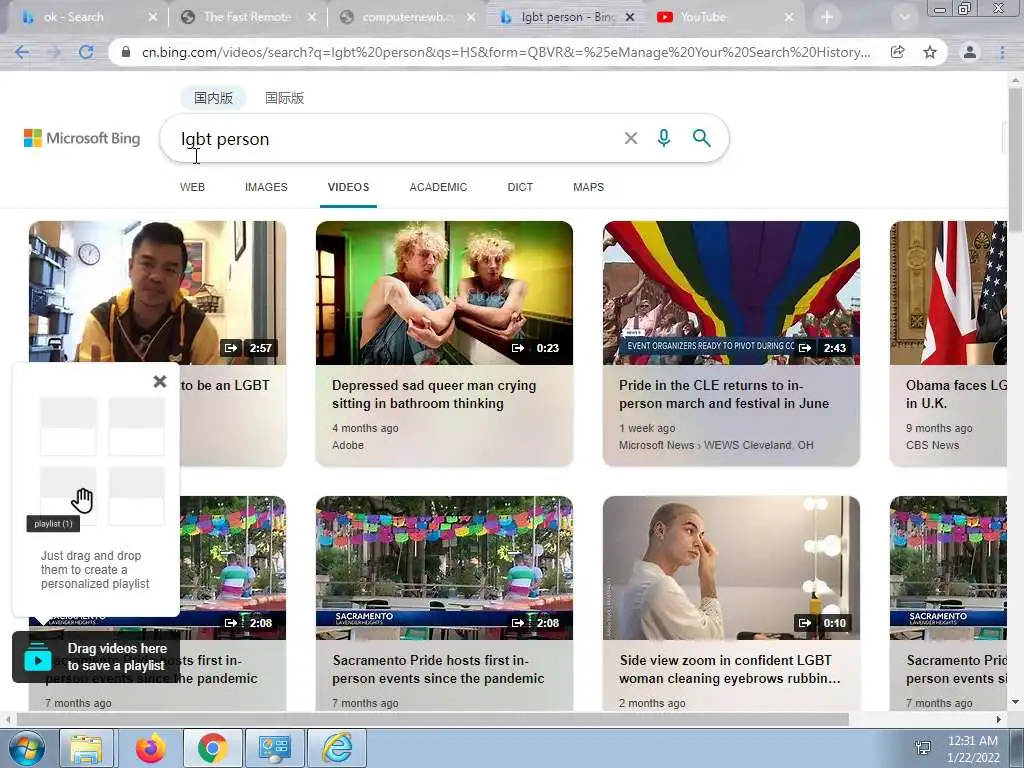Open Firefox from the taskbar
This screenshot has height=768, width=1024.
point(151,748)
